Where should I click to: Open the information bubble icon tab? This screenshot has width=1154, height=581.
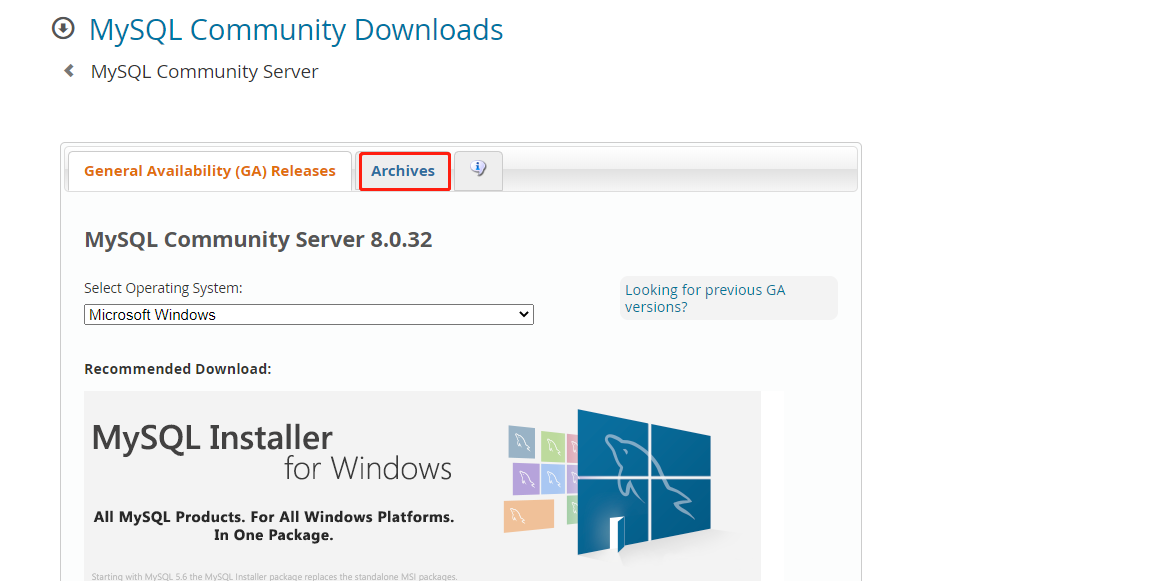tap(478, 171)
